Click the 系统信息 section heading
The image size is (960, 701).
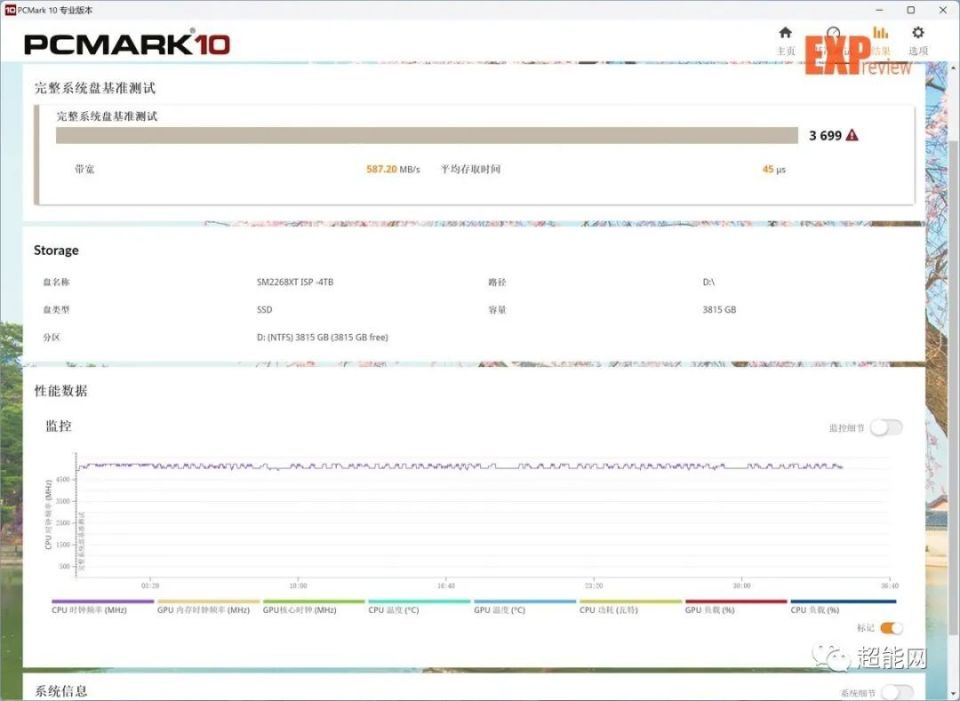pyautogui.click(x=61, y=691)
